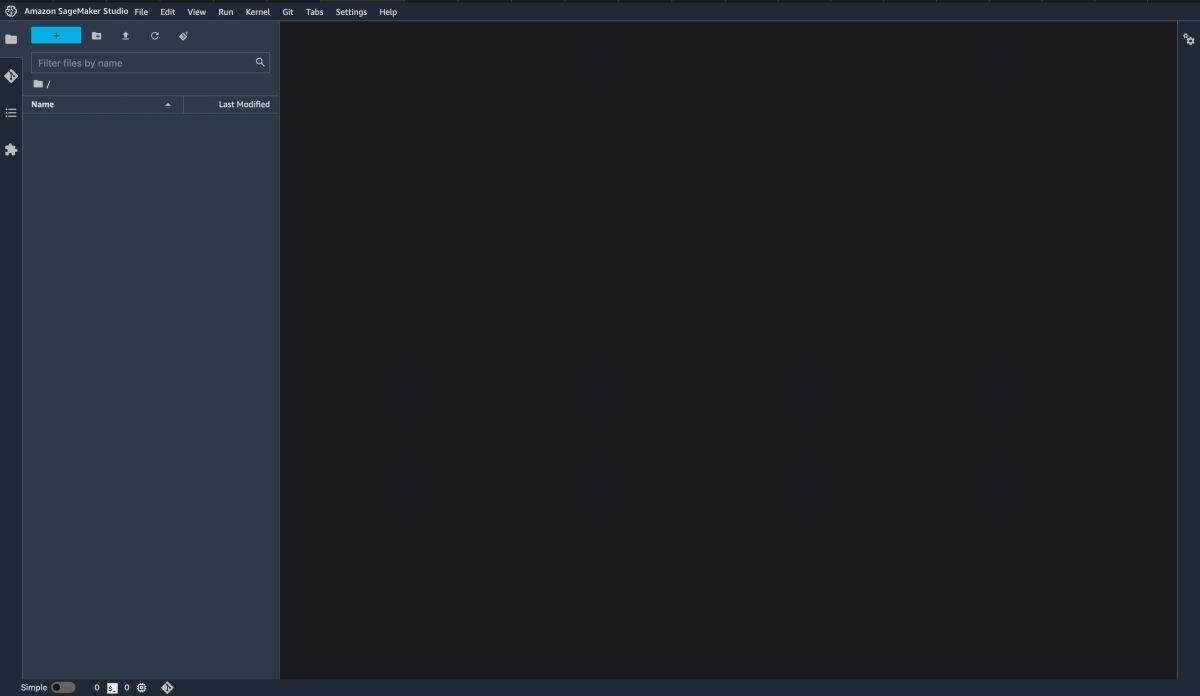Open the Run menu
This screenshot has height=696, width=1200.
pyautogui.click(x=225, y=12)
